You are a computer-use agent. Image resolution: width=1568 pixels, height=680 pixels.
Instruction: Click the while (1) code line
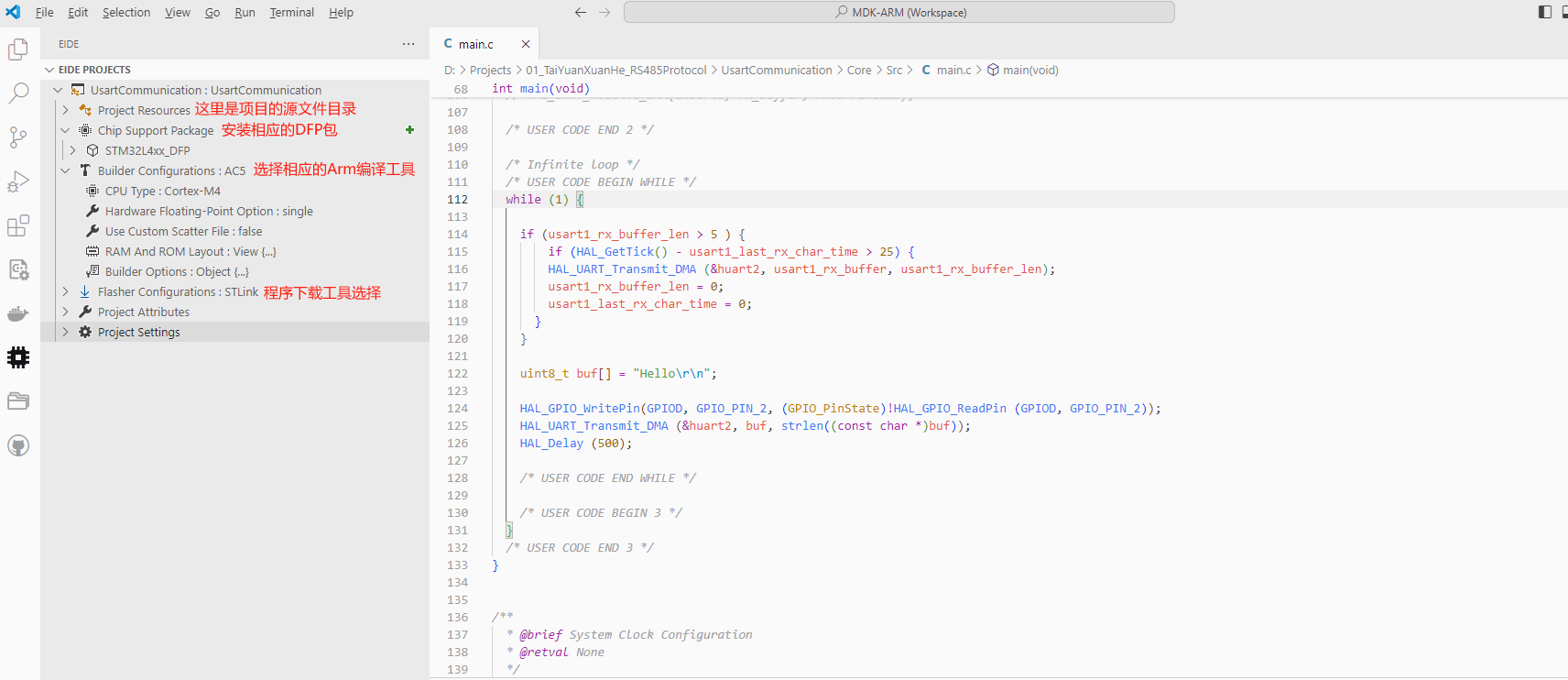(544, 199)
